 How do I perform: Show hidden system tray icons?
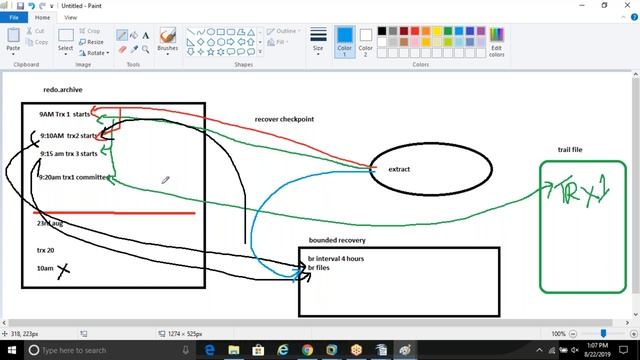[x=539, y=350]
